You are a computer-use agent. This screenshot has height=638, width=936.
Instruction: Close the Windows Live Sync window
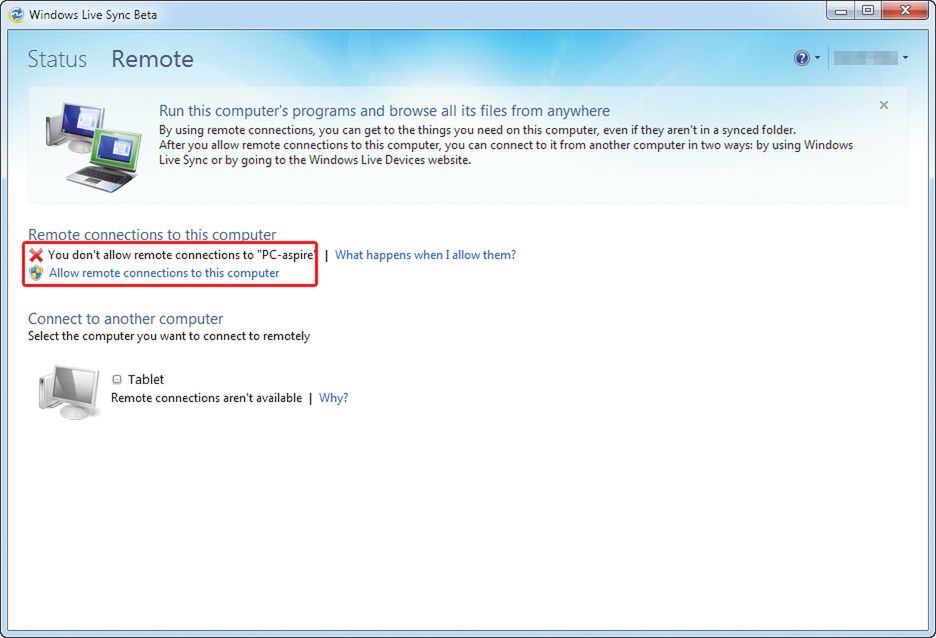[906, 11]
